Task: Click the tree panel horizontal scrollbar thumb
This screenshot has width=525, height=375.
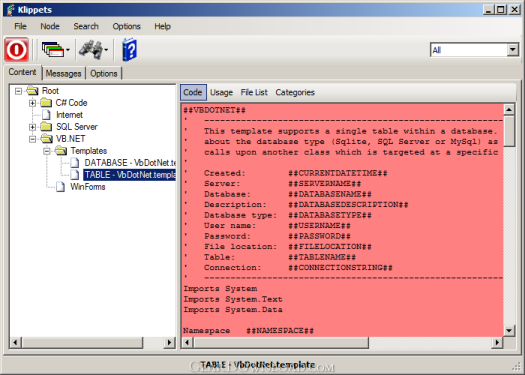Action: [x=82, y=343]
